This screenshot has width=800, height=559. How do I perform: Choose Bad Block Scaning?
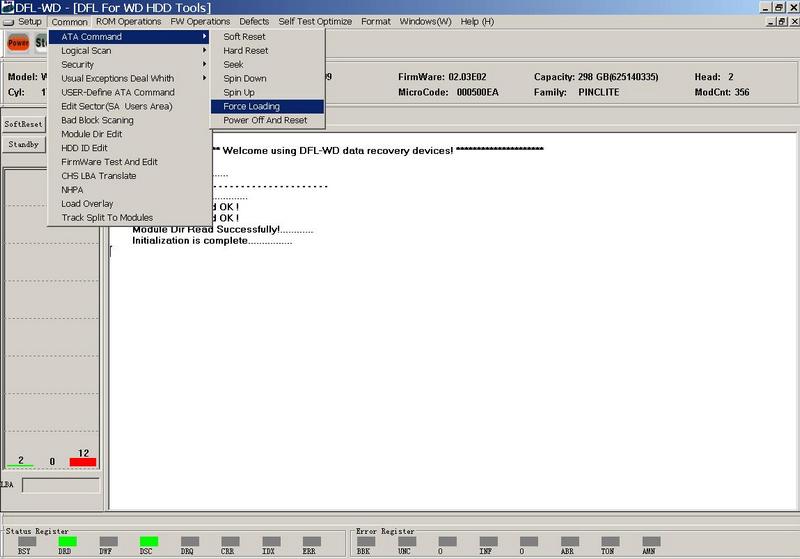pos(129,120)
